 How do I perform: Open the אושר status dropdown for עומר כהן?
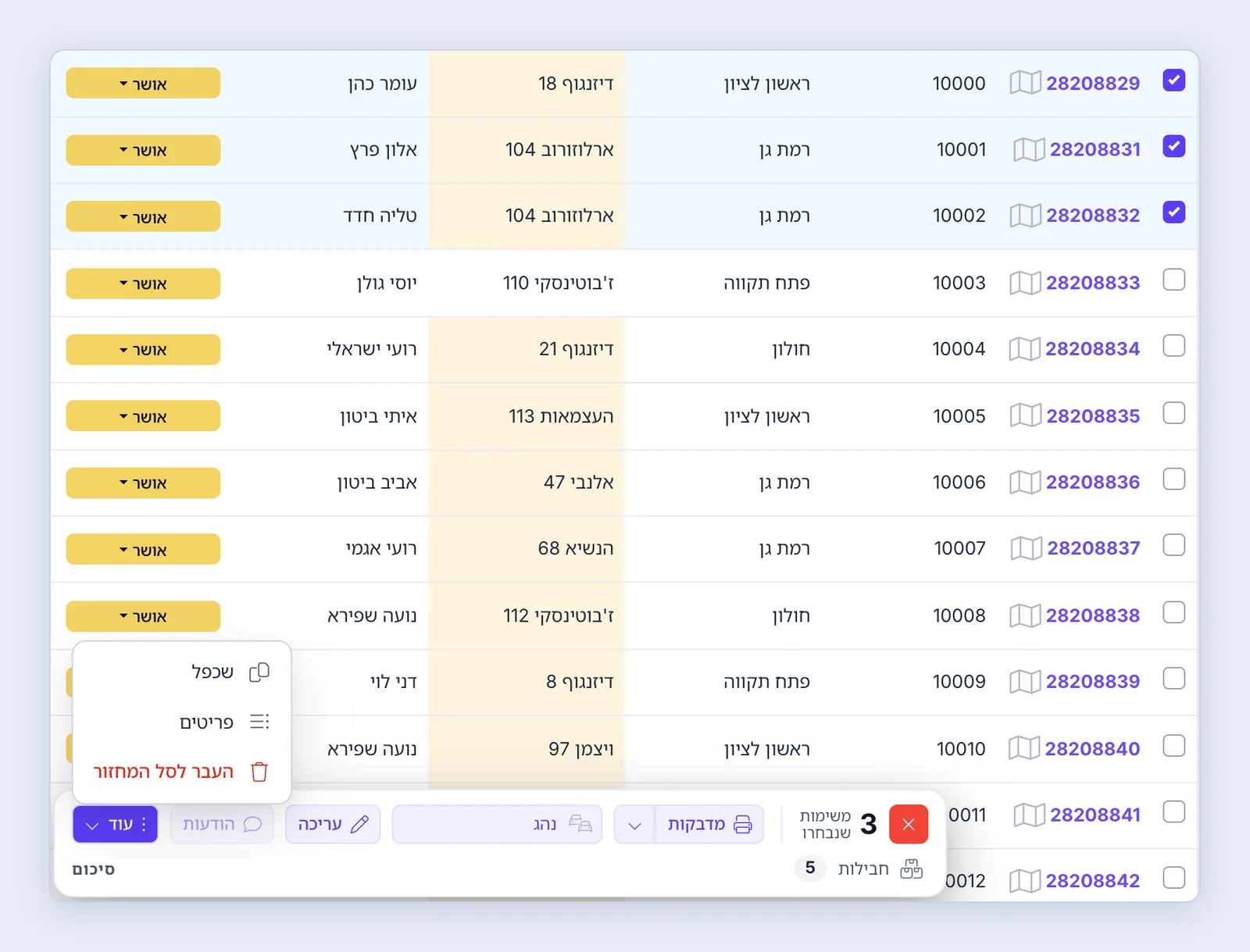(143, 84)
